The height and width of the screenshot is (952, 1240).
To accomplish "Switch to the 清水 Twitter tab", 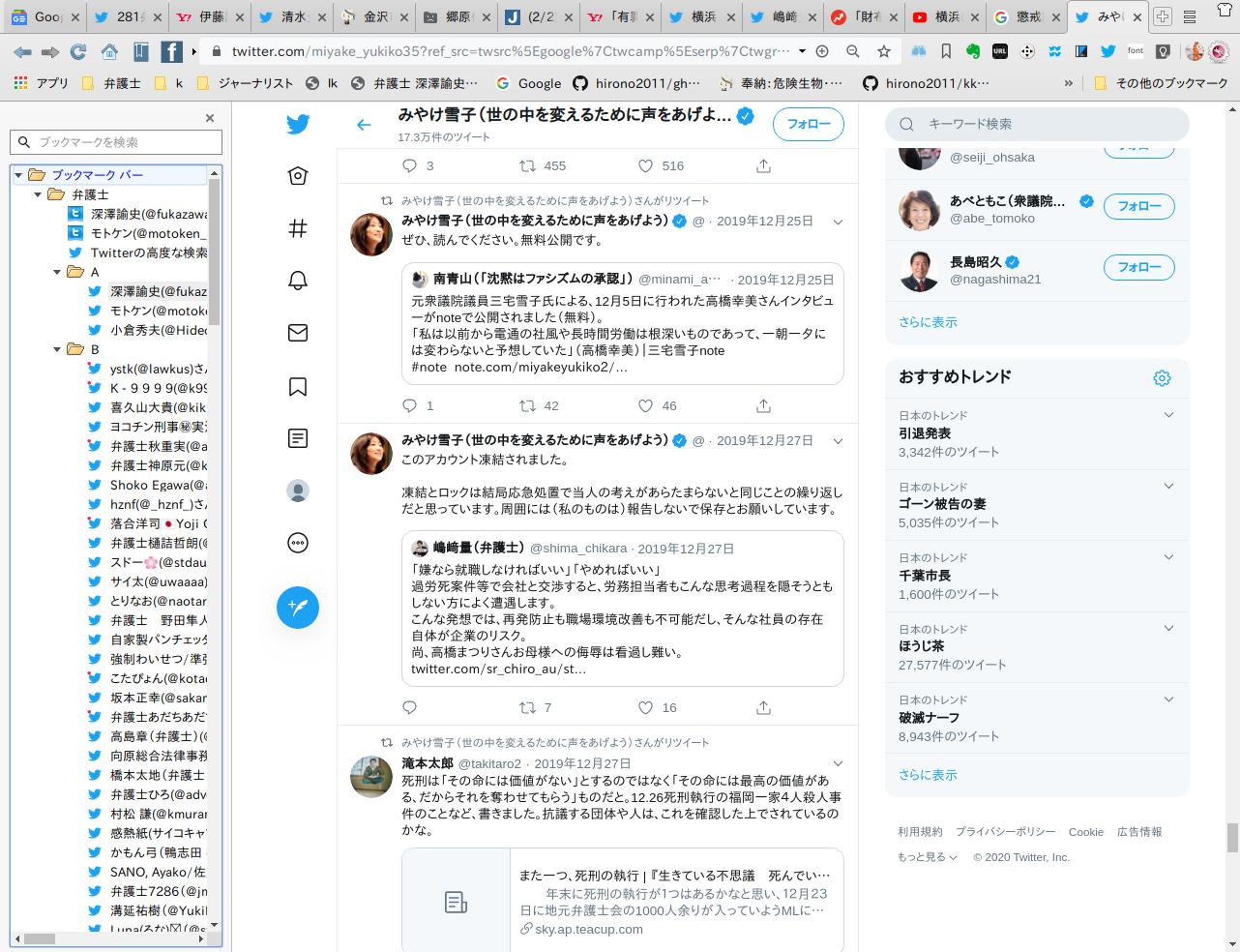I will [292, 16].
